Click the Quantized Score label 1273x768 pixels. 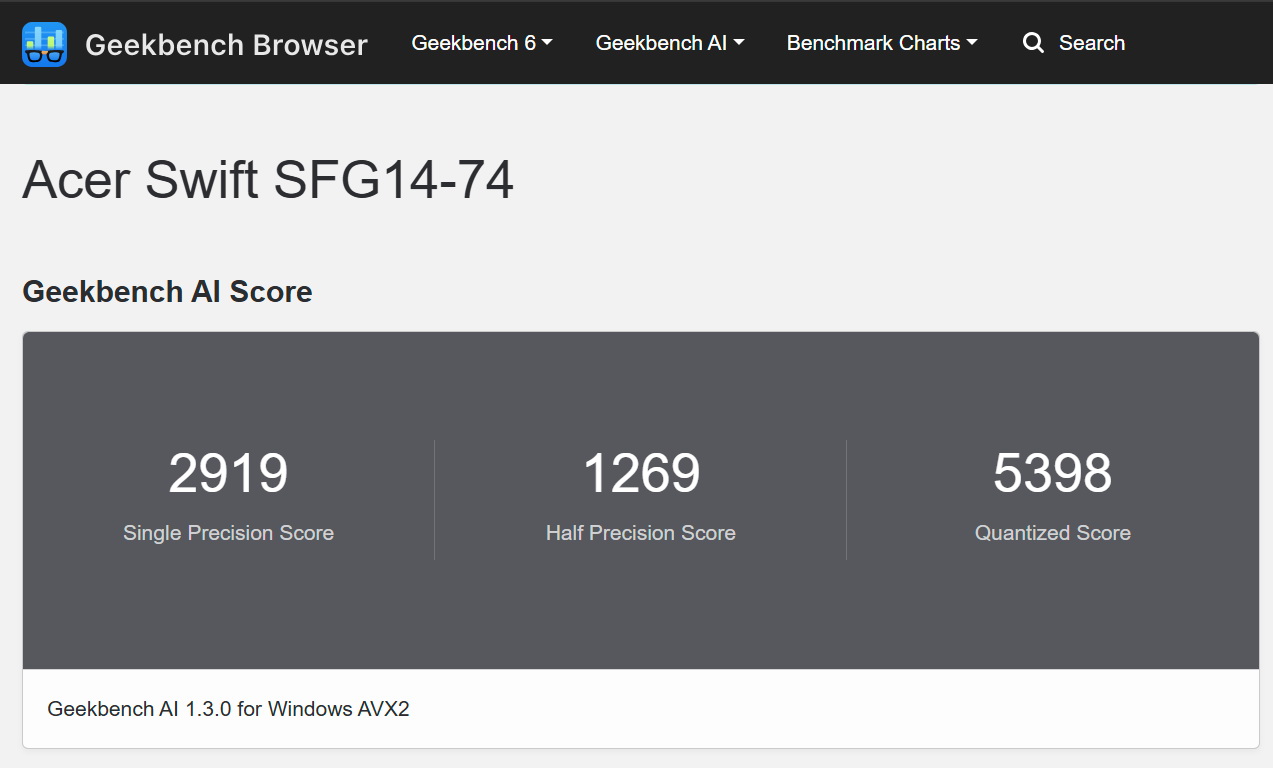pos(1053,533)
